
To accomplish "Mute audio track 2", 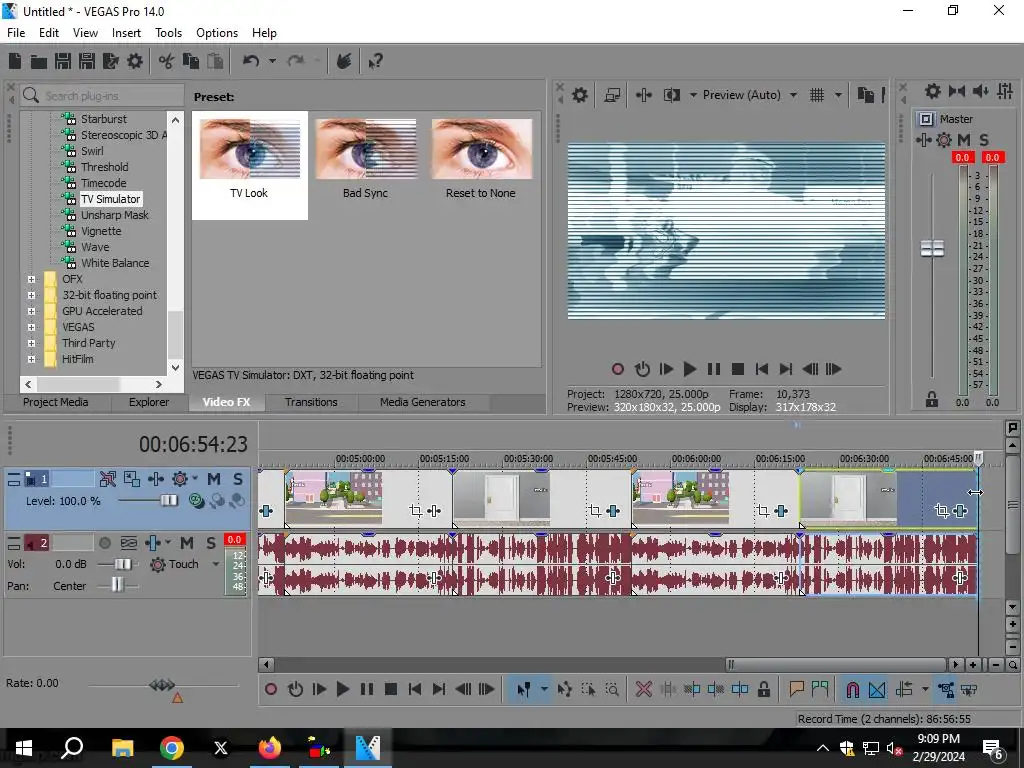I will [x=187, y=543].
